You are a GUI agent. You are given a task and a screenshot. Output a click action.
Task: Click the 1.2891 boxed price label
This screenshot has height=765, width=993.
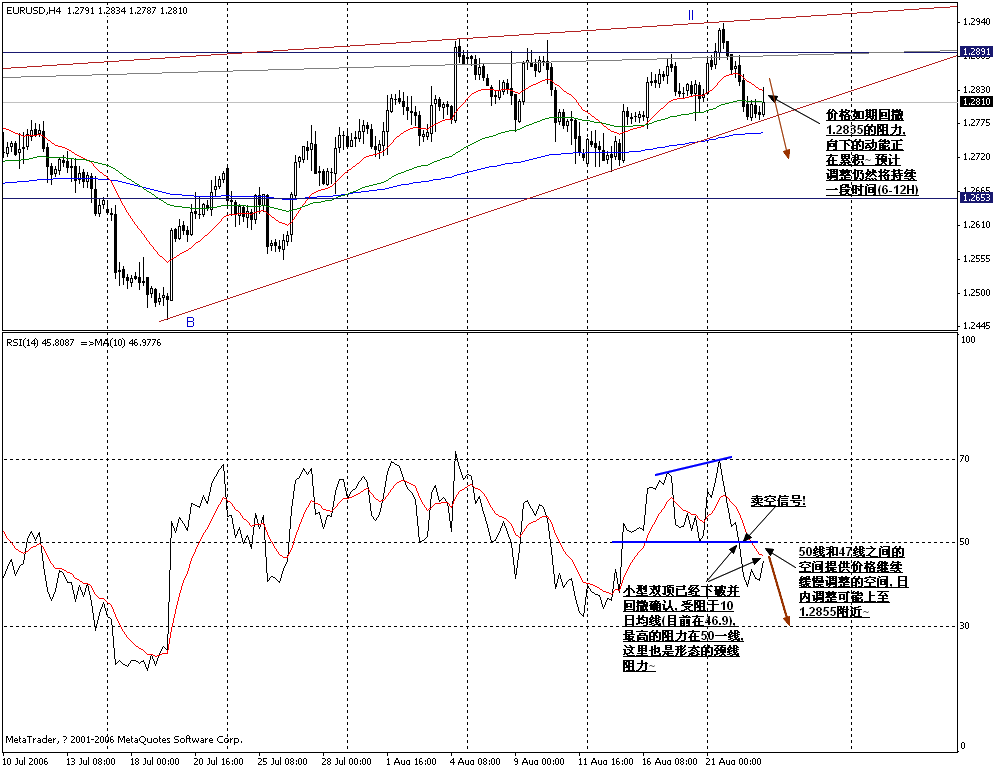click(976, 51)
